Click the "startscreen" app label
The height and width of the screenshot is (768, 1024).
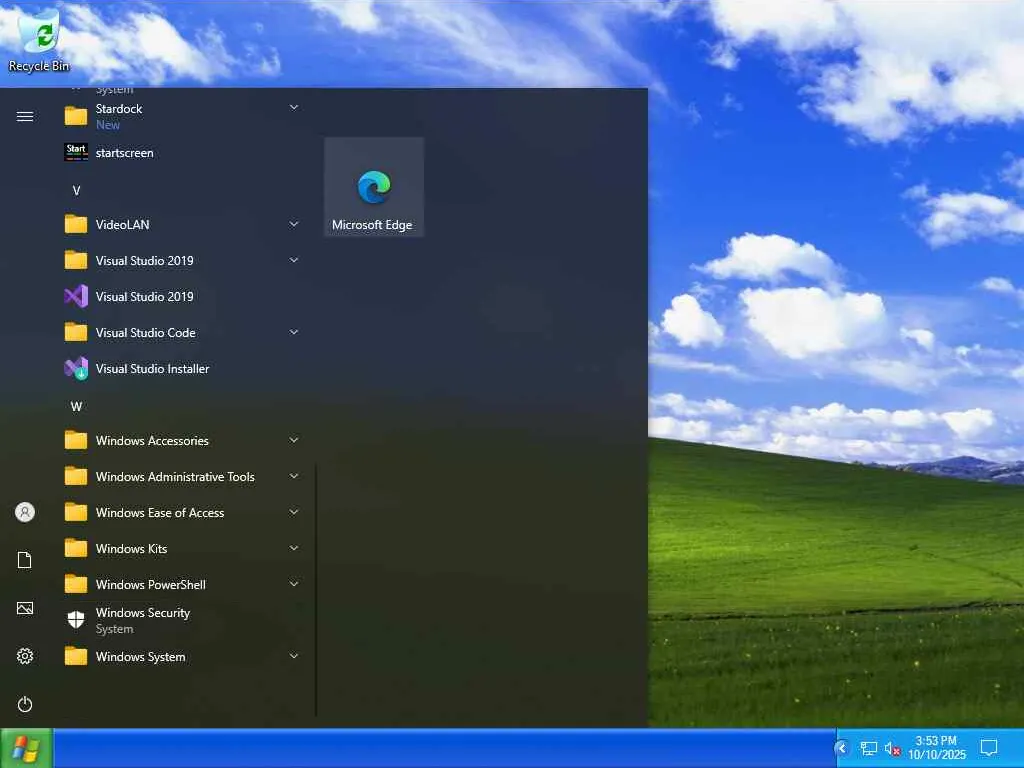pos(125,153)
